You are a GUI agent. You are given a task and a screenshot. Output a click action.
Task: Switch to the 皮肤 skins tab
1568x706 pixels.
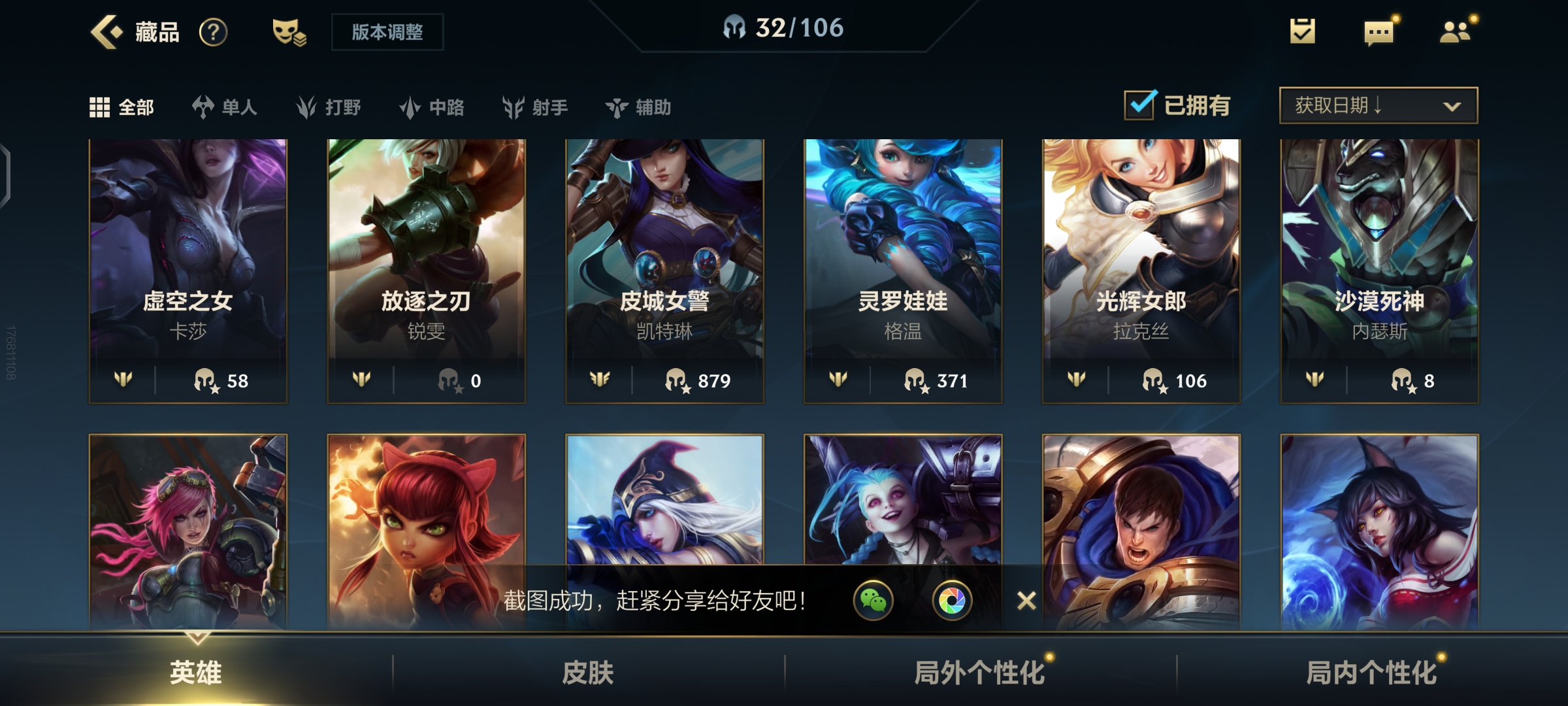(588, 672)
